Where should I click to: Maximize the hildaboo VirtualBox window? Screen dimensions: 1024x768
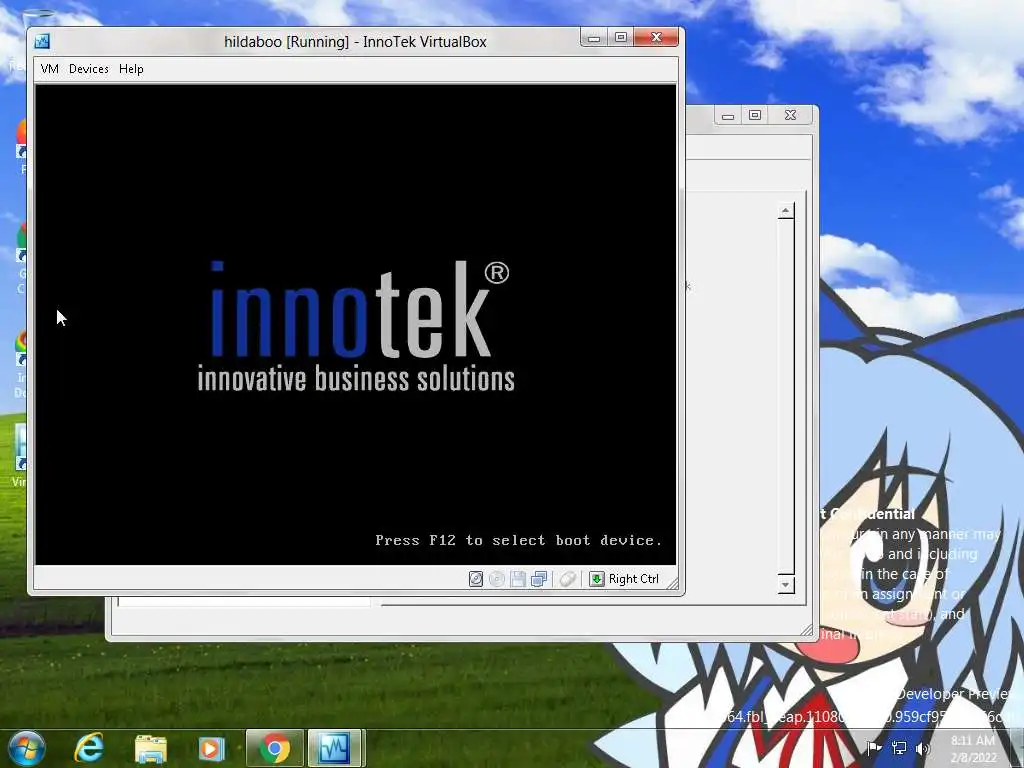621,38
